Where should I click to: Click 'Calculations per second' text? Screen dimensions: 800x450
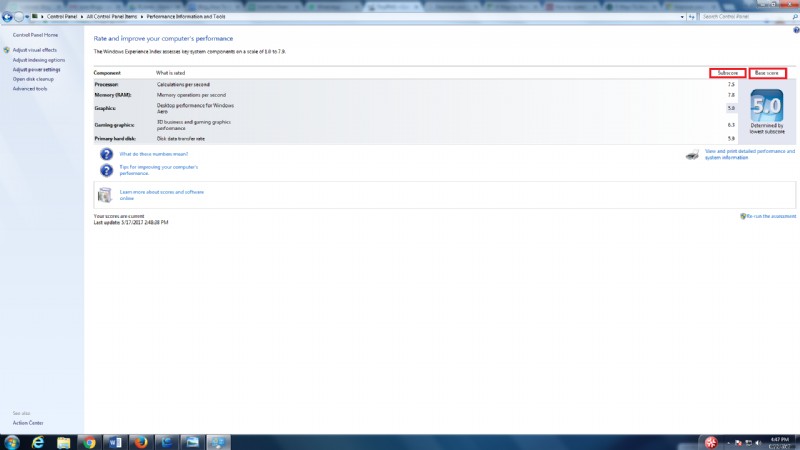click(183, 85)
